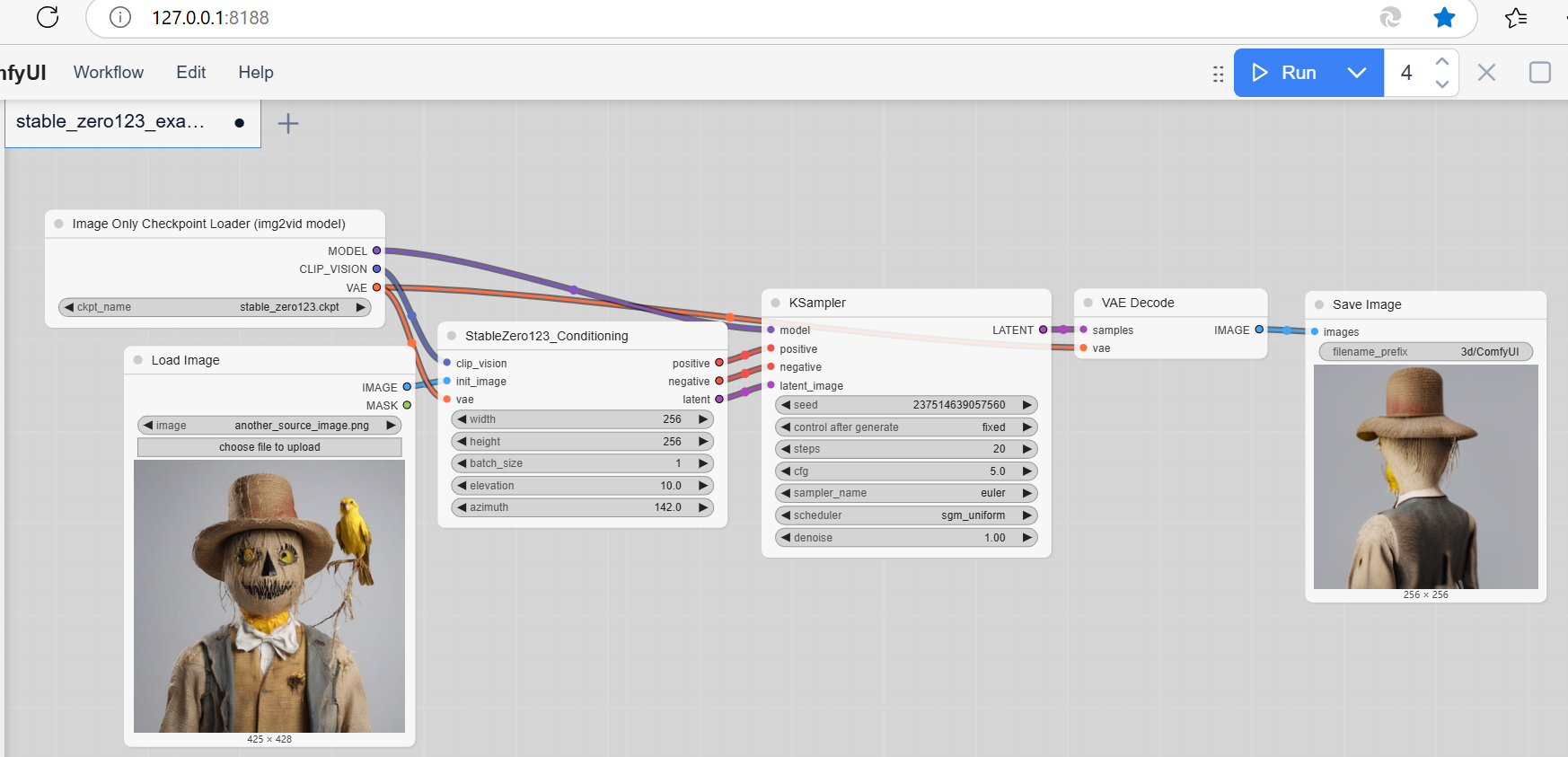Viewport: 1568px width, 757px height.
Task: Click the IMAGE output socket on VAE Decode
Action: tap(1259, 330)
